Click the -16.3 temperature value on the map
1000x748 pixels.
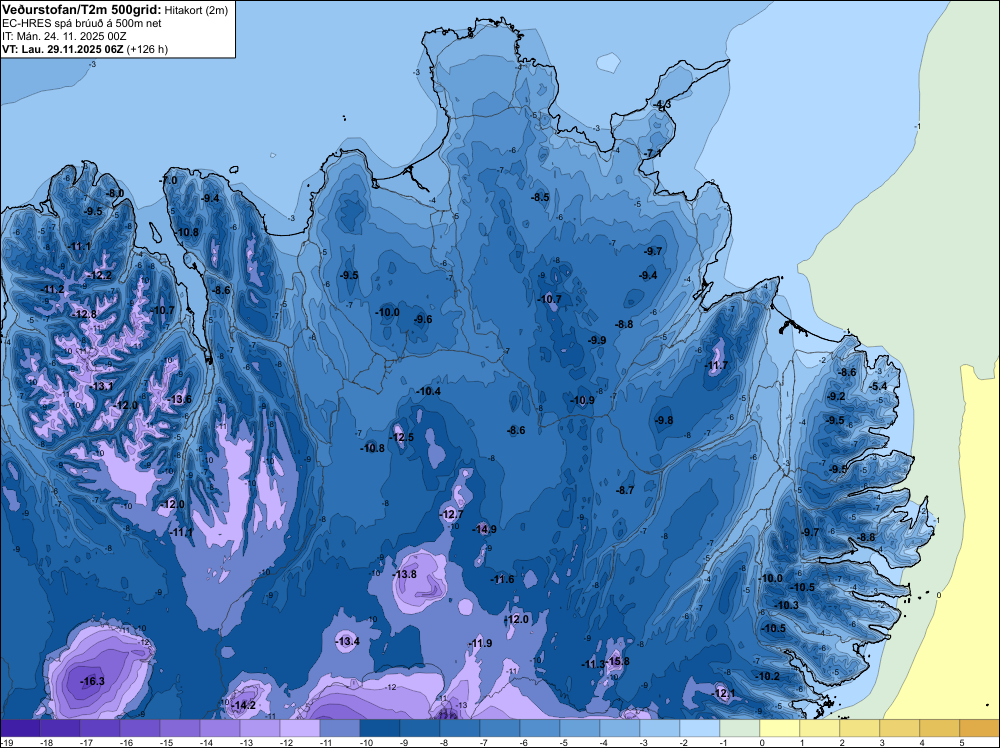92,681
